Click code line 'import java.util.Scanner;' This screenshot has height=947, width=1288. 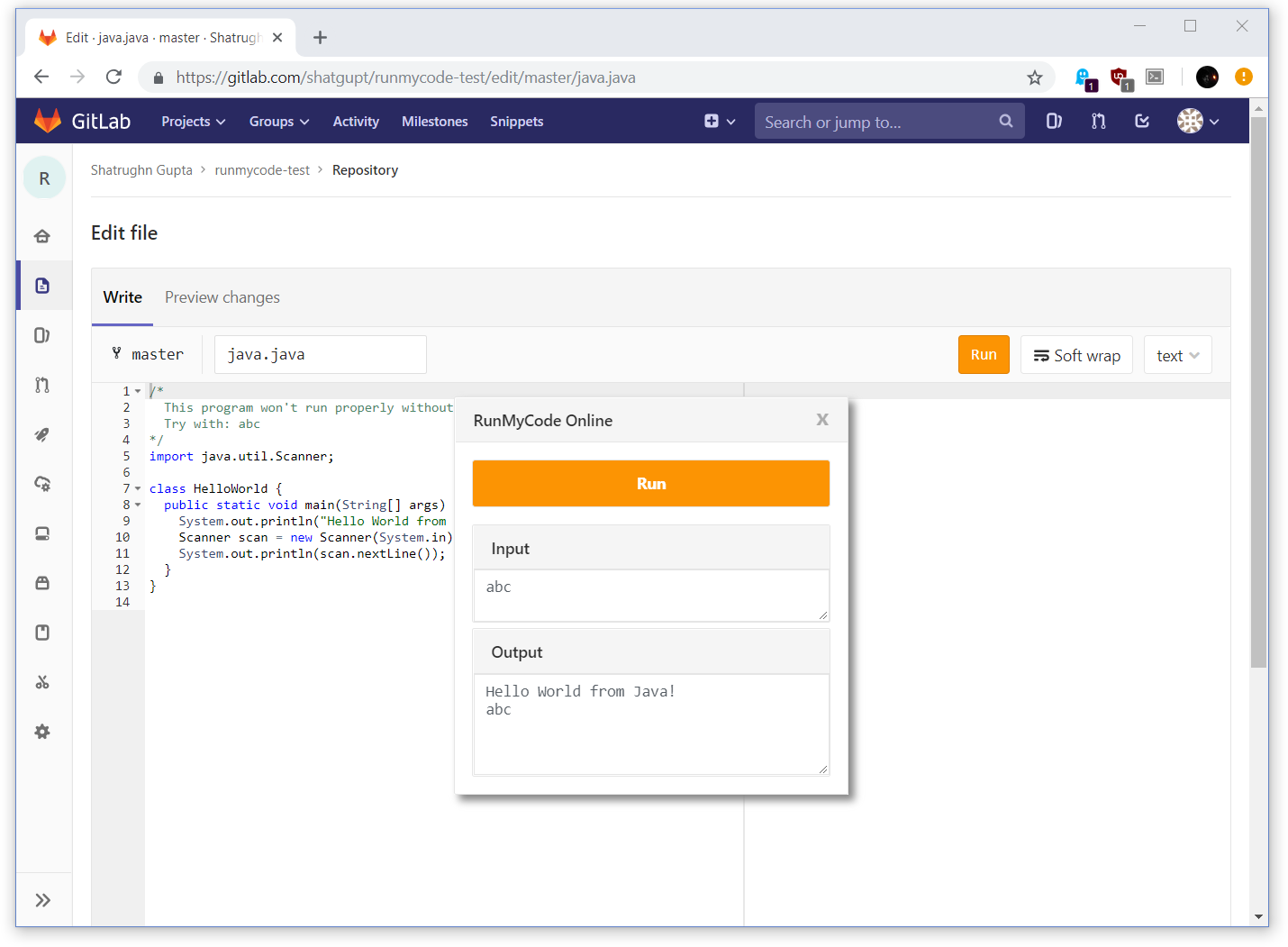(x=241, y=456)
